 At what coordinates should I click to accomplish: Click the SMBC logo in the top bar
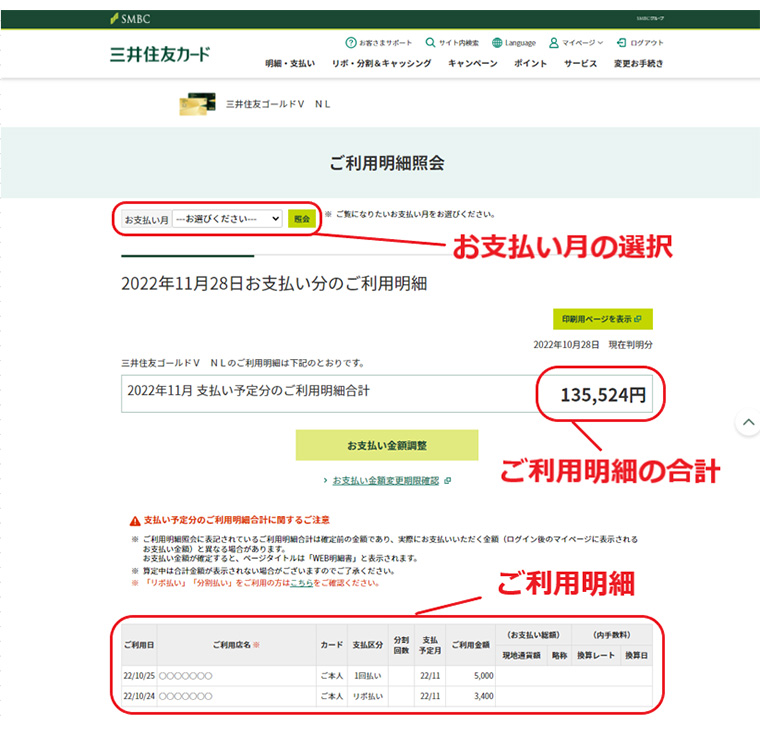[x=130, y=19]
